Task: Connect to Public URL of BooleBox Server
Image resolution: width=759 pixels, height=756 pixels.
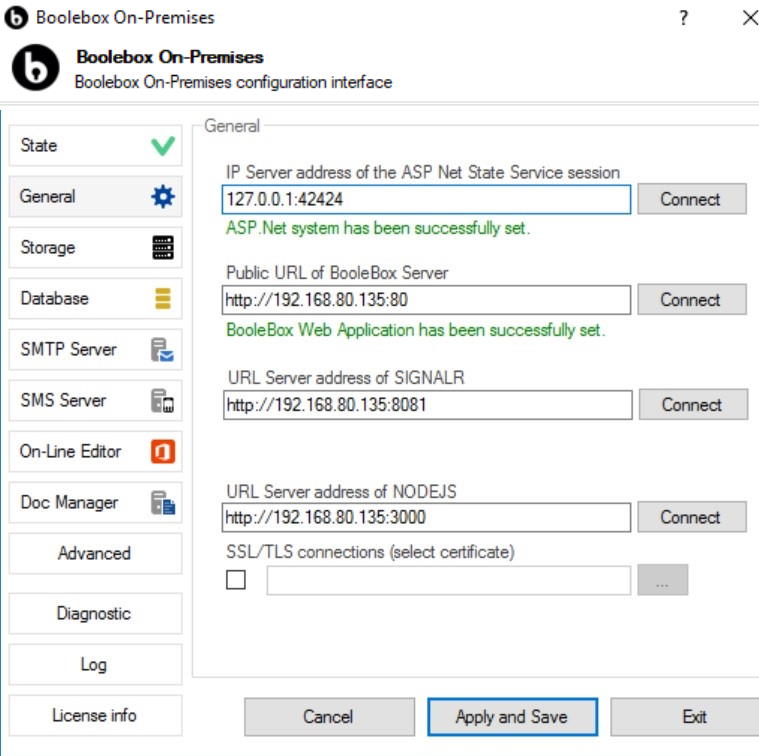Action: 692,300
